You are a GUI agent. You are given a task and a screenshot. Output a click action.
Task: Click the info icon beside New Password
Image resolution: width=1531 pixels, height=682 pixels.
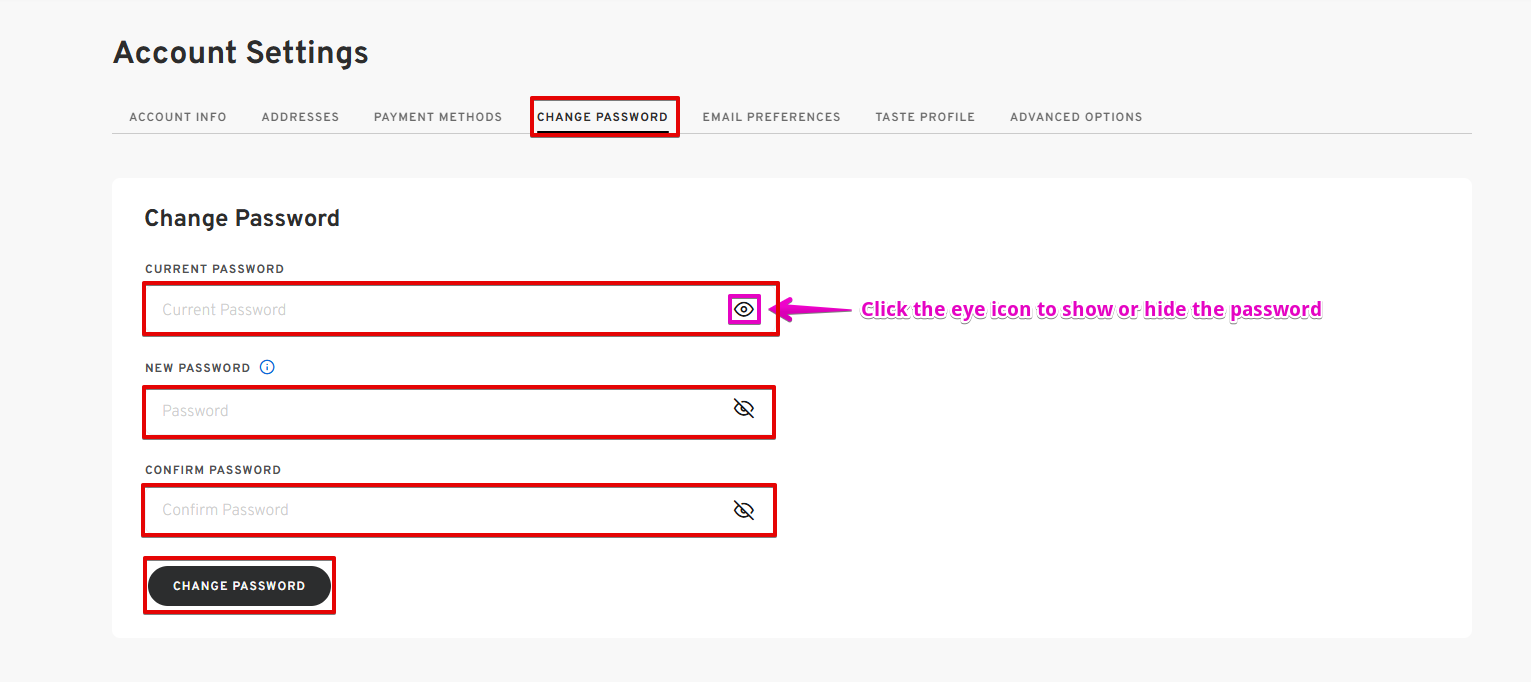click(267, 367)
